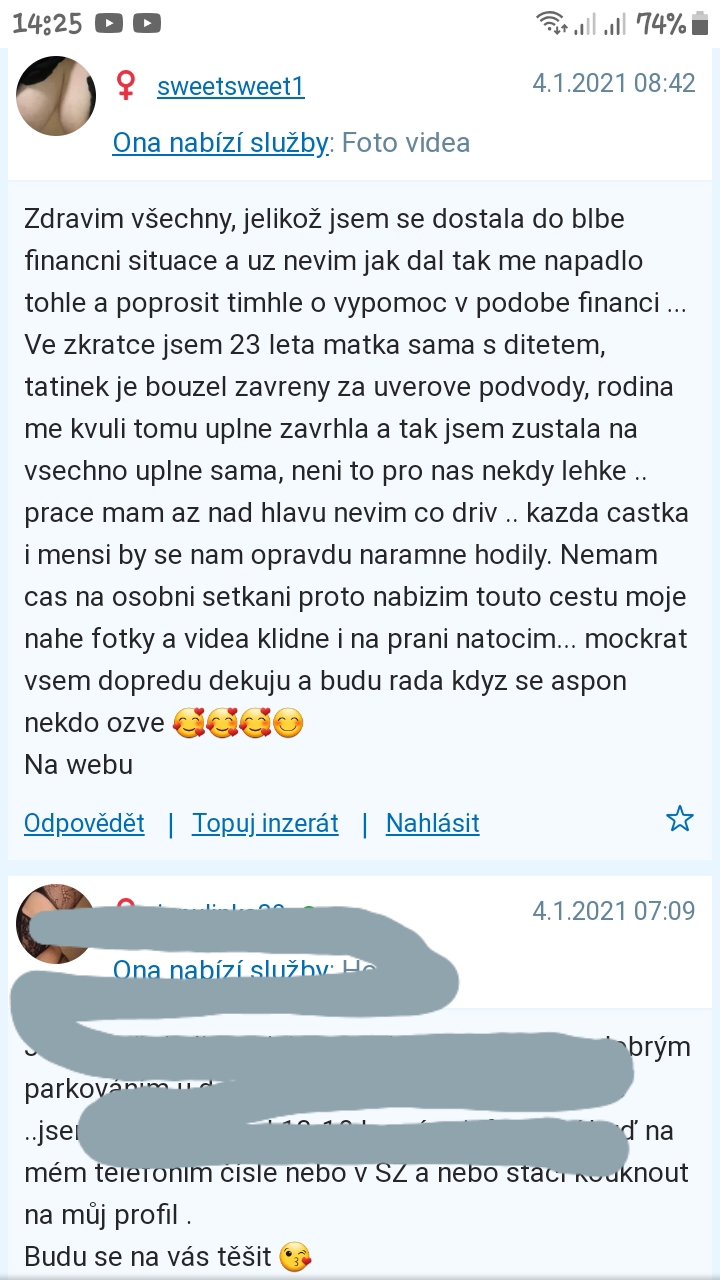The image size is (720, 1280).
Task: Tap the Wi-Fi status icon
Action: pos(549,23)
